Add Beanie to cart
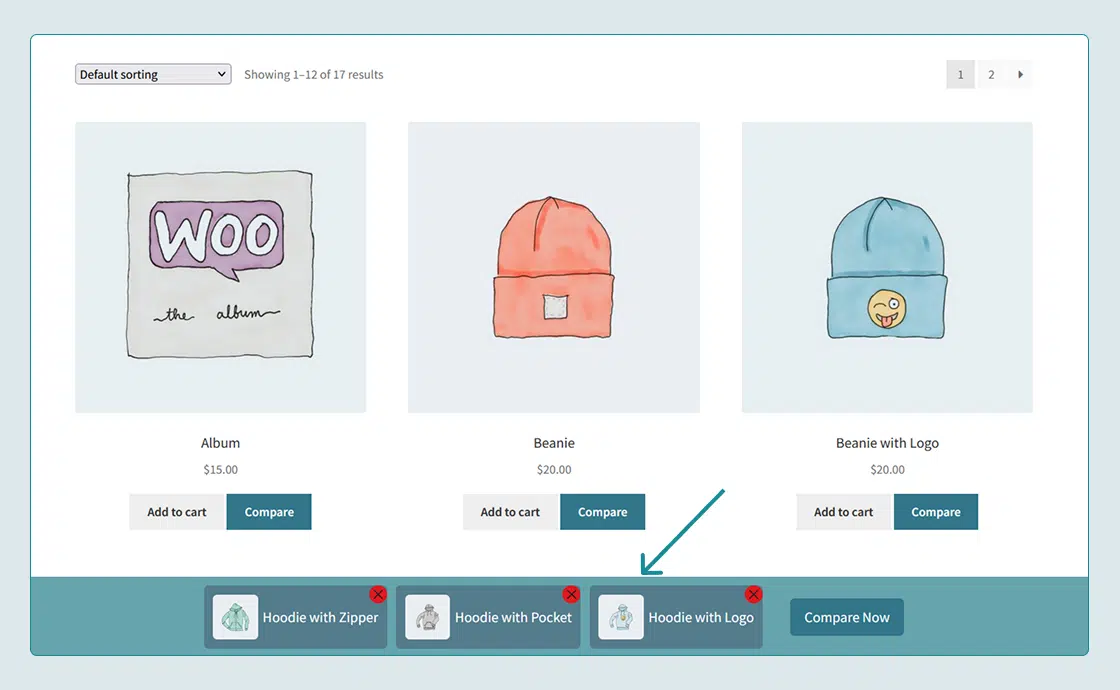 (510, 512)
